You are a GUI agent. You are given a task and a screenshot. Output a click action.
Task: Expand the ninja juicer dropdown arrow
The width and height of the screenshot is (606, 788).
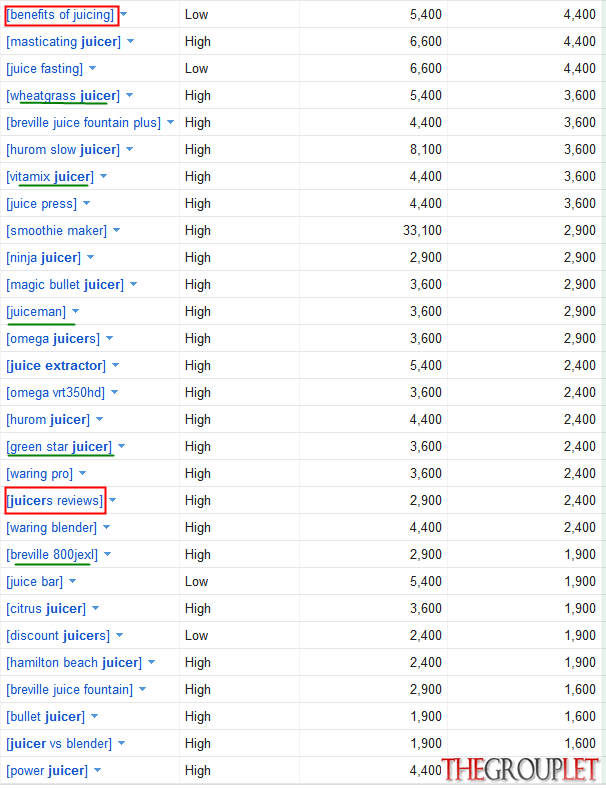(x=90, y=258)
